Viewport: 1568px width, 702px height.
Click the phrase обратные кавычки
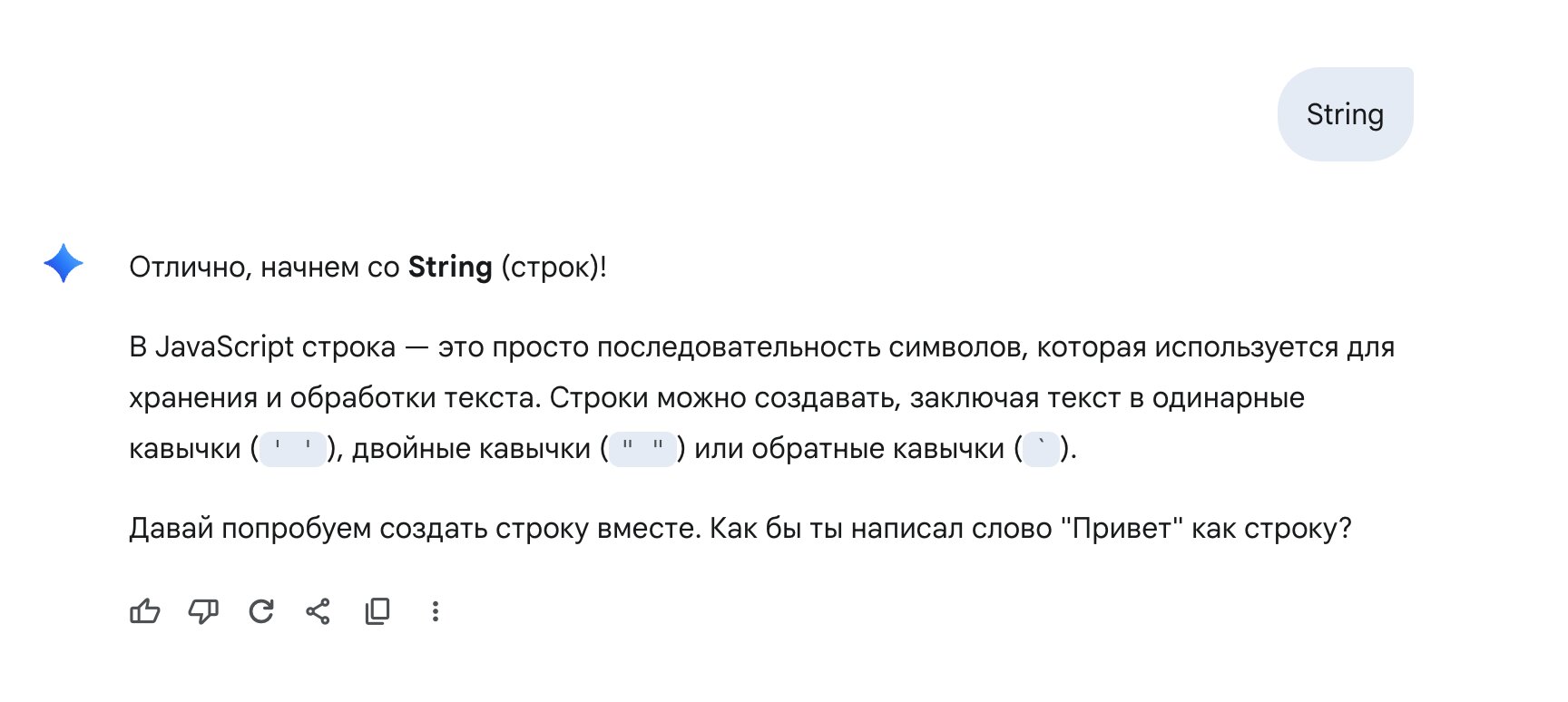tap(878, 449)
